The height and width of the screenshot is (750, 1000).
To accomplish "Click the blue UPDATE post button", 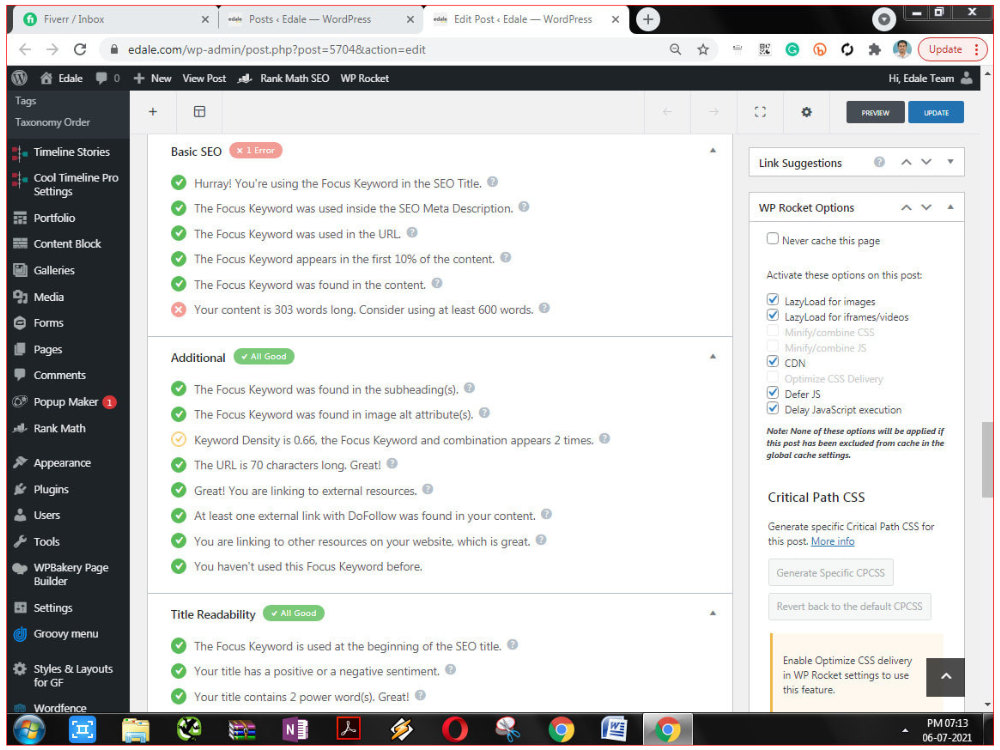I will point(936,112).
